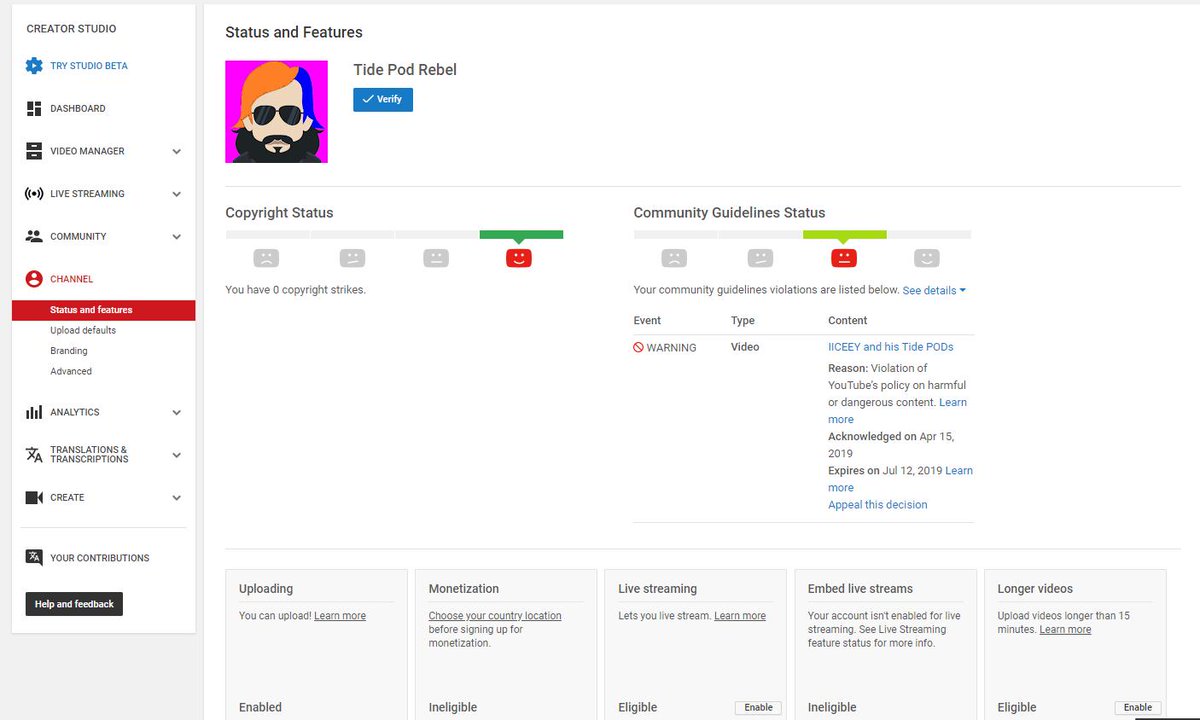The image size is (1200, 720).
Task: Click Learn more in Uploading card
Action: point(340,616)
